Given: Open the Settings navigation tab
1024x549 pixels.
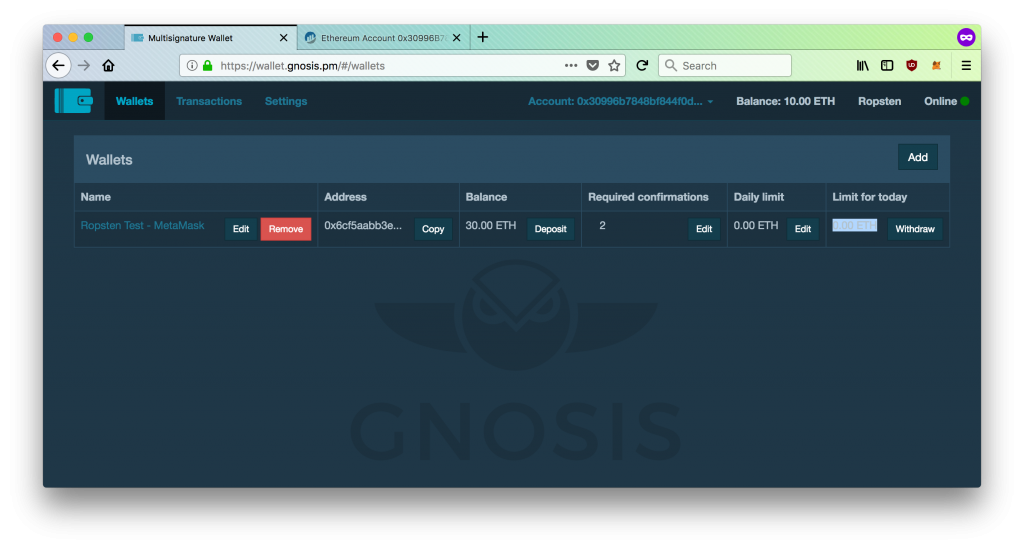Looking at the screenshot, I should click(286, 101).
